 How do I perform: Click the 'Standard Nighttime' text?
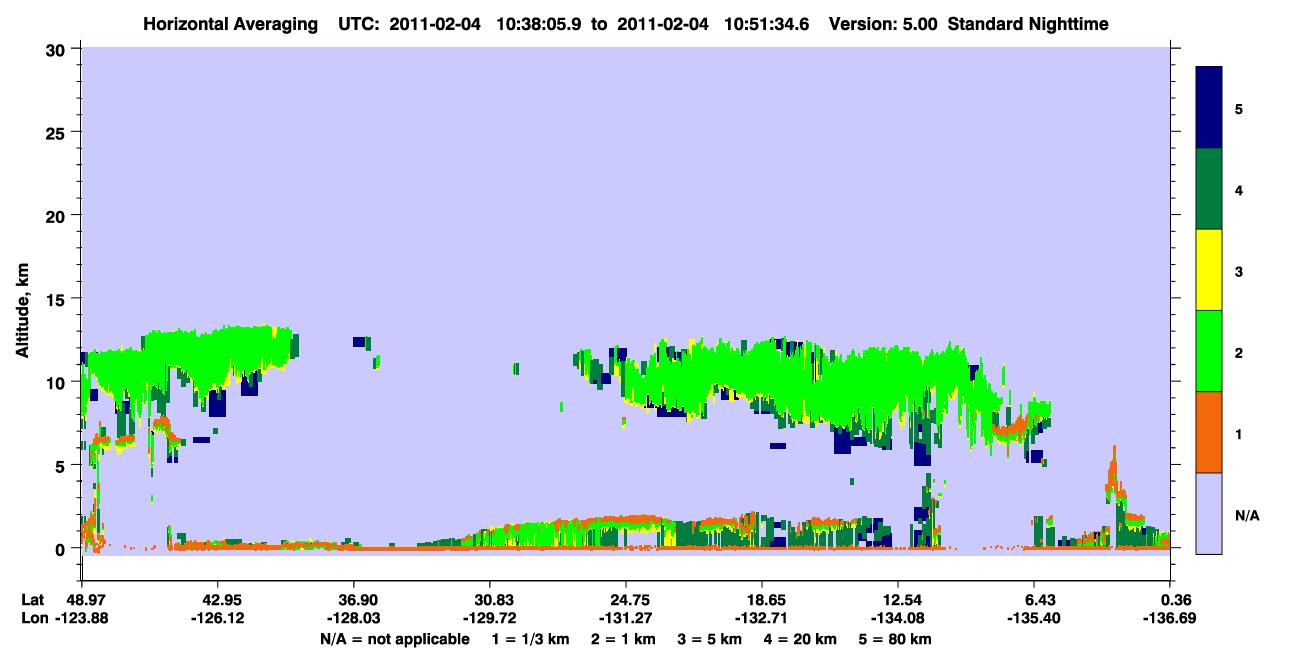click(1028, 23)
